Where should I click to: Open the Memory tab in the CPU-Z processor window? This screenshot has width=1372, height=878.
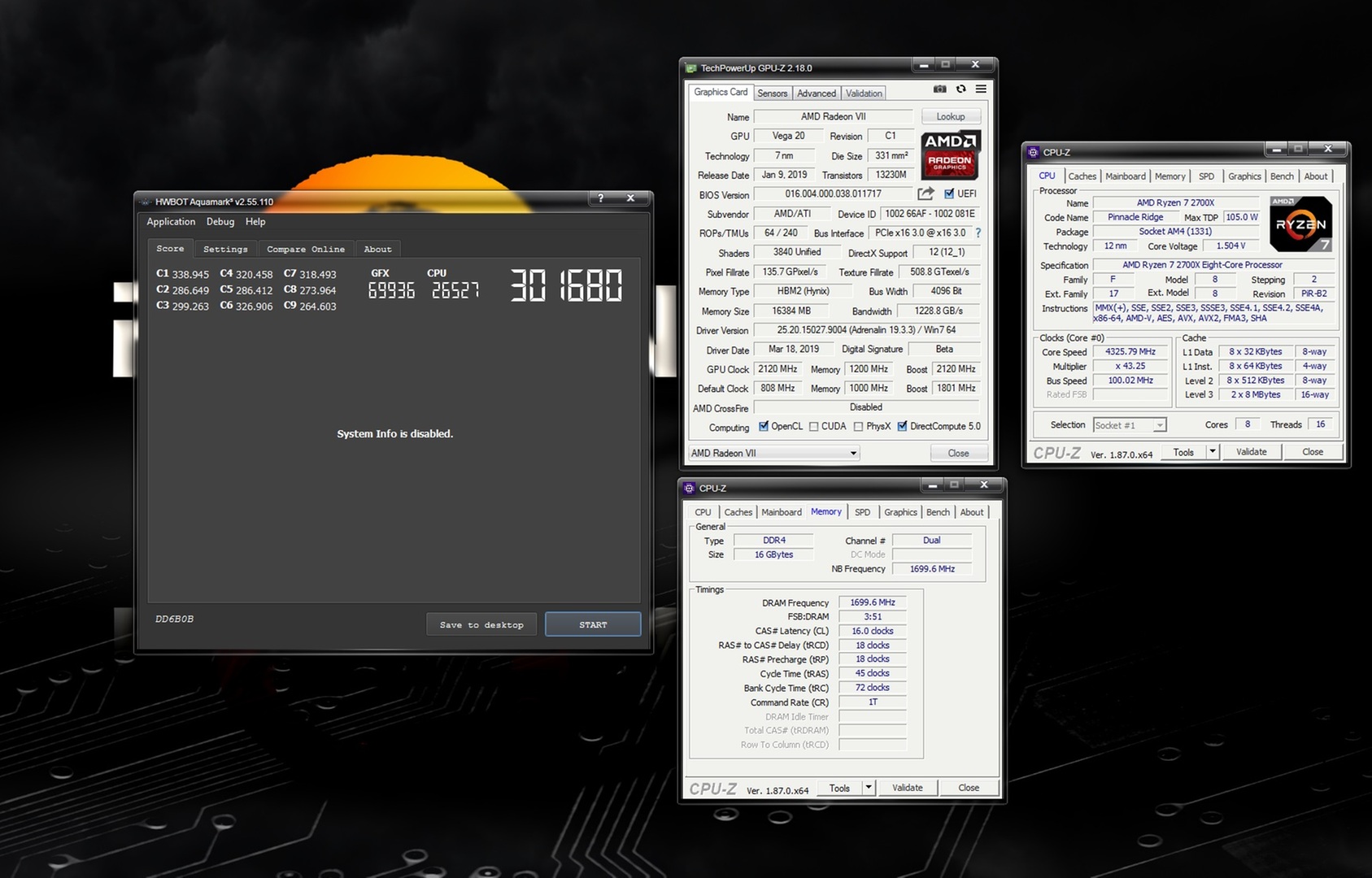[x=1170, y=176]
